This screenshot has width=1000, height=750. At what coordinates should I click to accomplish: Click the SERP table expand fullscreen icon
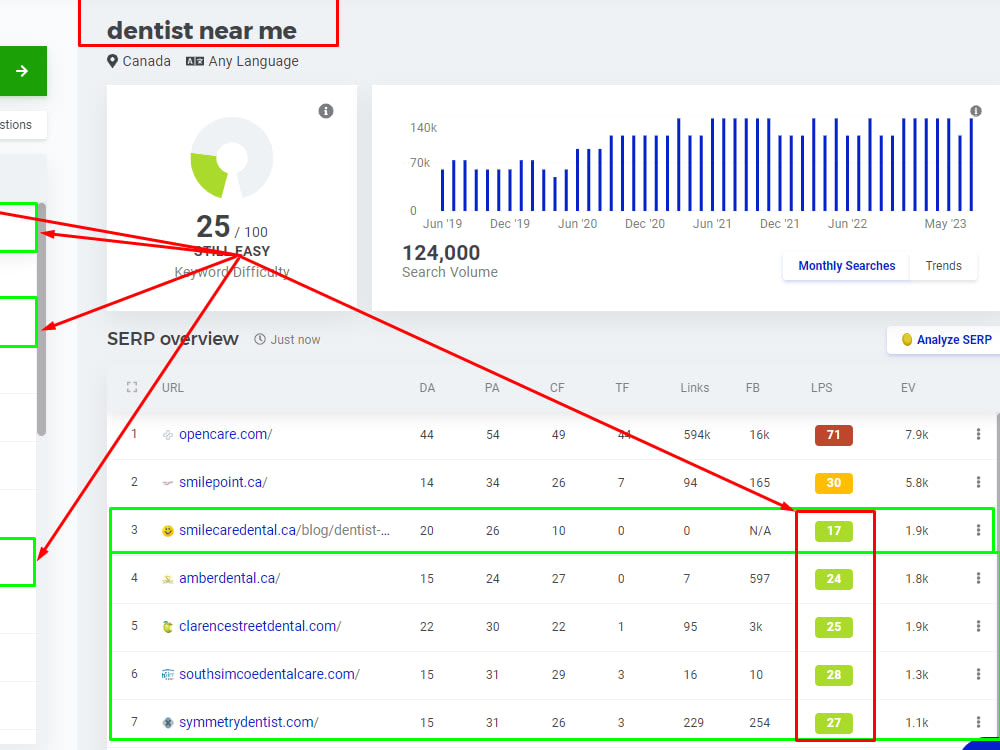tap(132, 387)
